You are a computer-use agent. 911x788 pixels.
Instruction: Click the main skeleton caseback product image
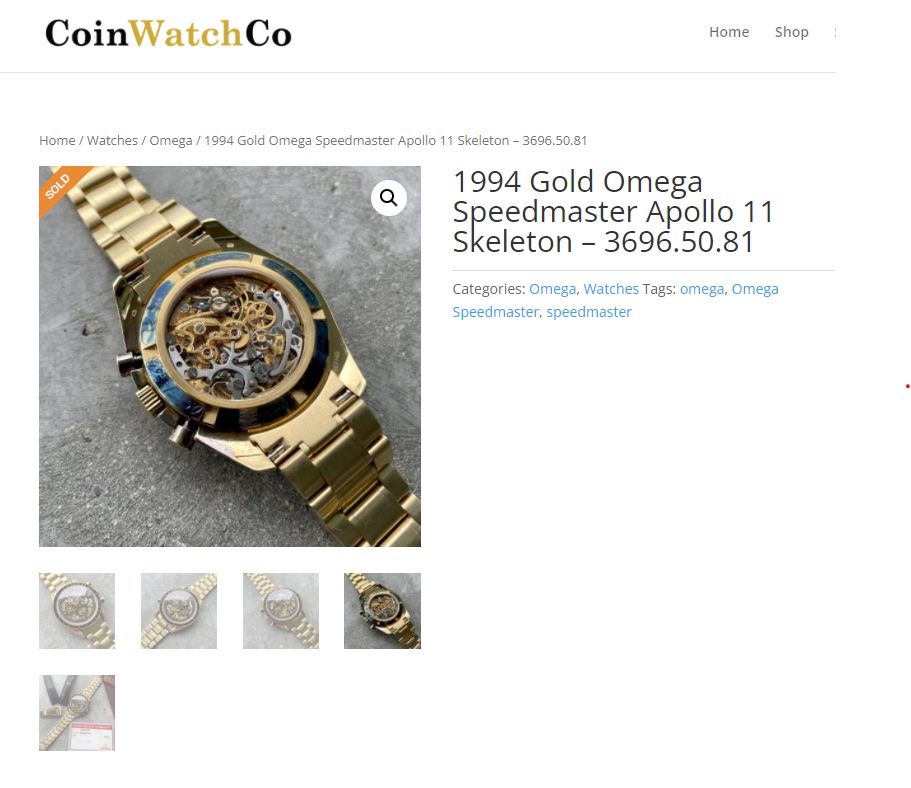230,356
